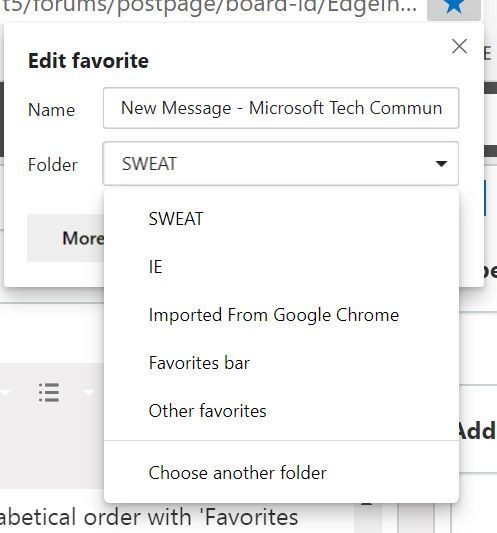Open Choose another folder option
The image size is (497, 533).
coord(281,473)
